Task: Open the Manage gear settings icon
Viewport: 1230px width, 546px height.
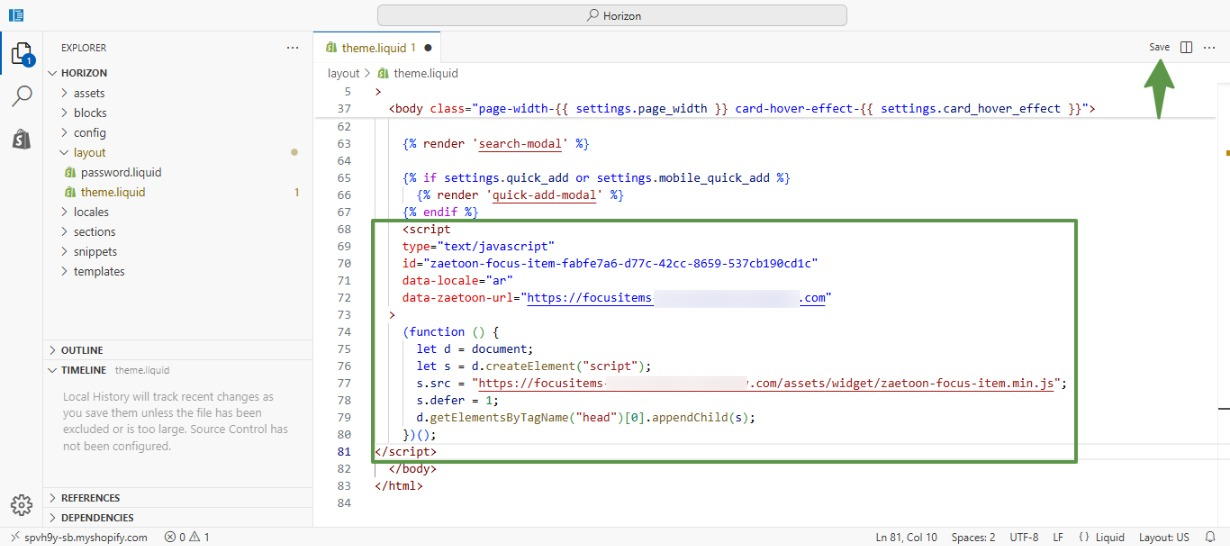Action: tap(21, 505)
